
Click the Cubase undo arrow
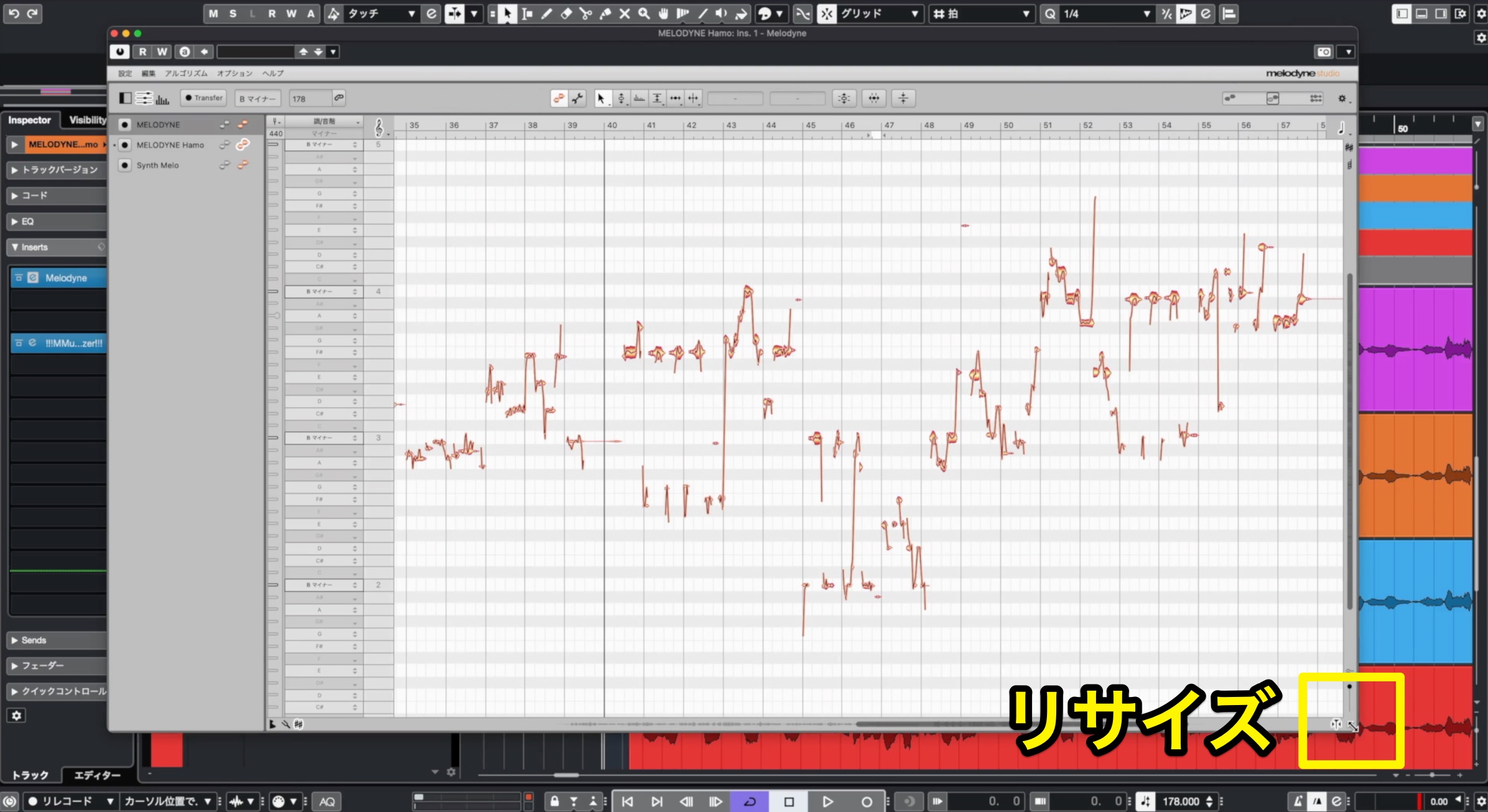pos(14,13)
